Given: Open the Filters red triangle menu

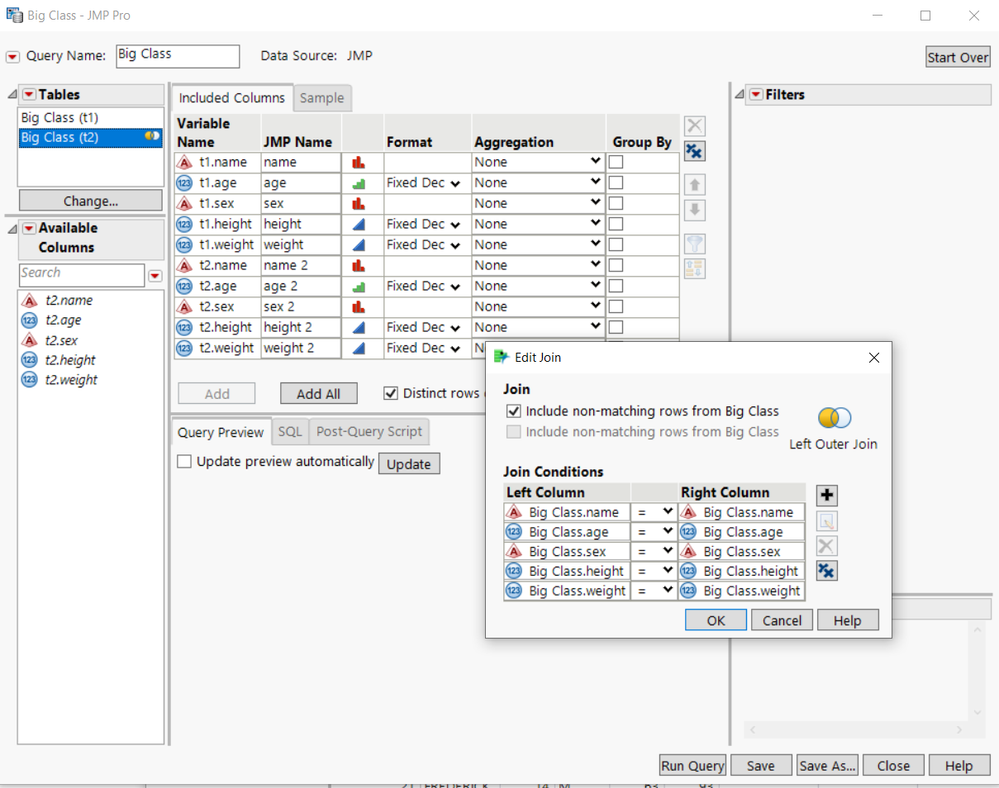Looking at the screenshot, I should pos(756,94).
